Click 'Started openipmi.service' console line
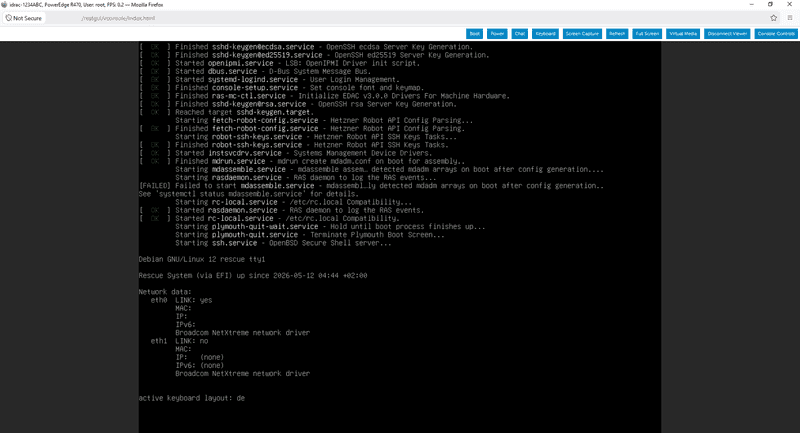 pyautogui.click(x=279, y=63)
